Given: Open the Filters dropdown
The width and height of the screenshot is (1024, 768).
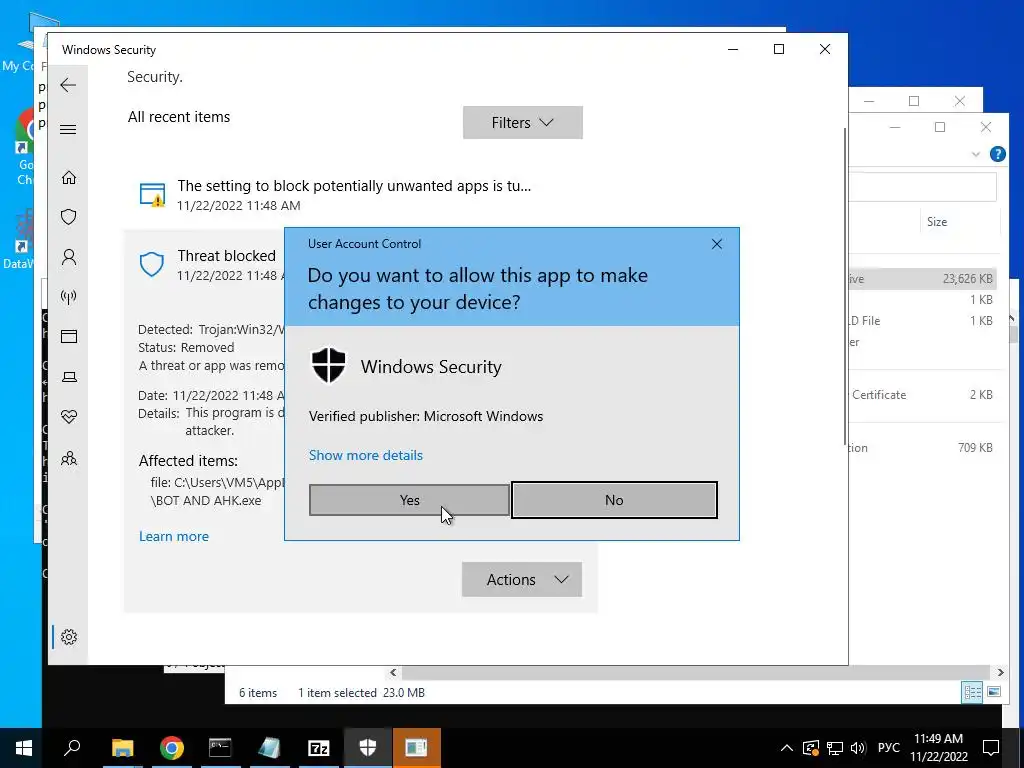Looking at the screenshot, I should [x=522, y=123].
